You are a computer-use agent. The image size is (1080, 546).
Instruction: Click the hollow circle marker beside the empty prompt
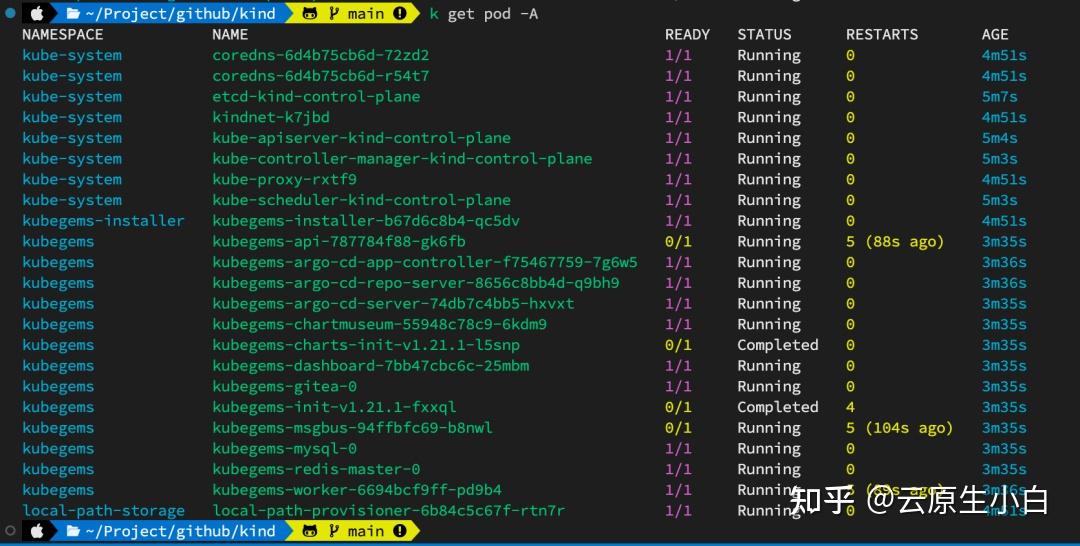tap(11, 531)
